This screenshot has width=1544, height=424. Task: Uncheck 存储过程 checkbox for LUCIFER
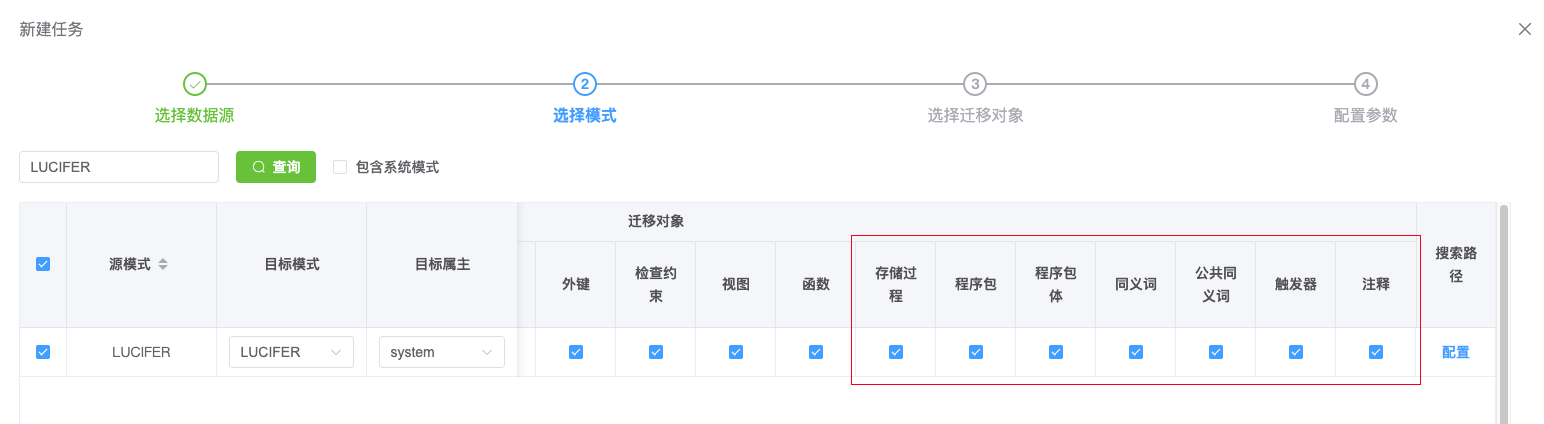coord(896,352)
